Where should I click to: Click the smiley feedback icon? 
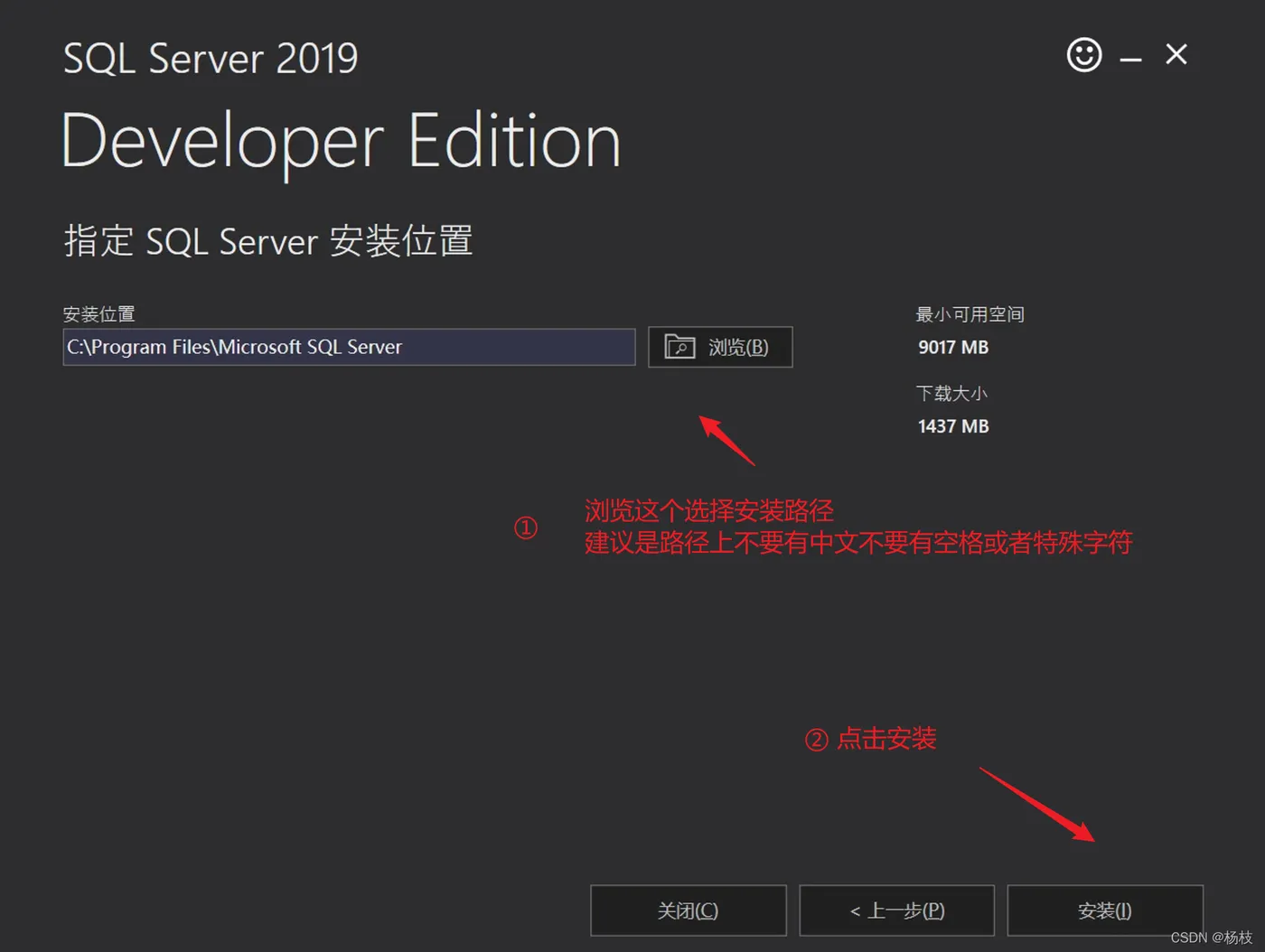coord(1084,55)
